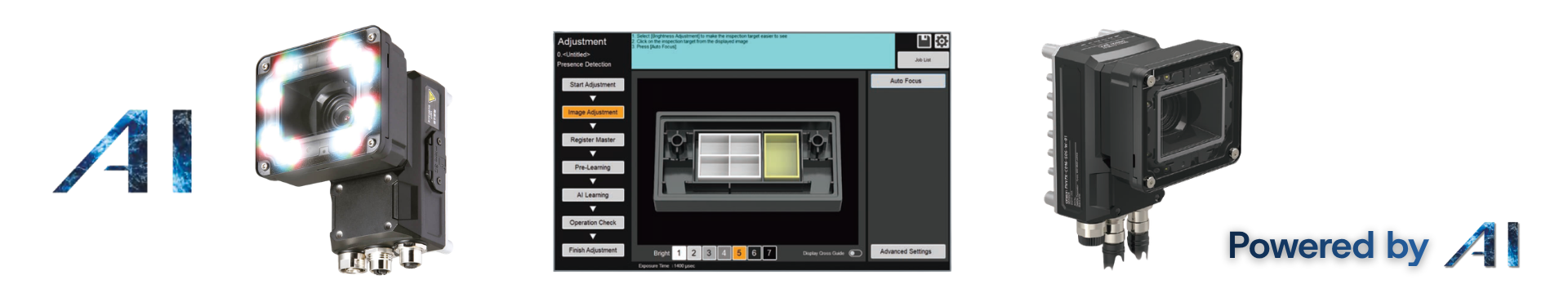Select the Start Adjustment step
Viewport: 1568px width, 302px height.
(593, 84)
